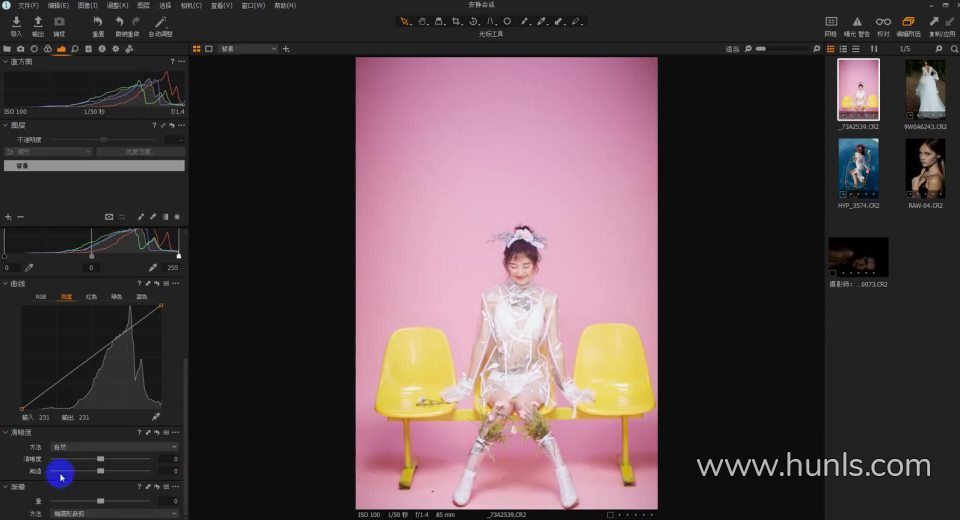960x520 pixels.
Task: Open the Capture camera tool tab
Action: [x=21, y=48]
